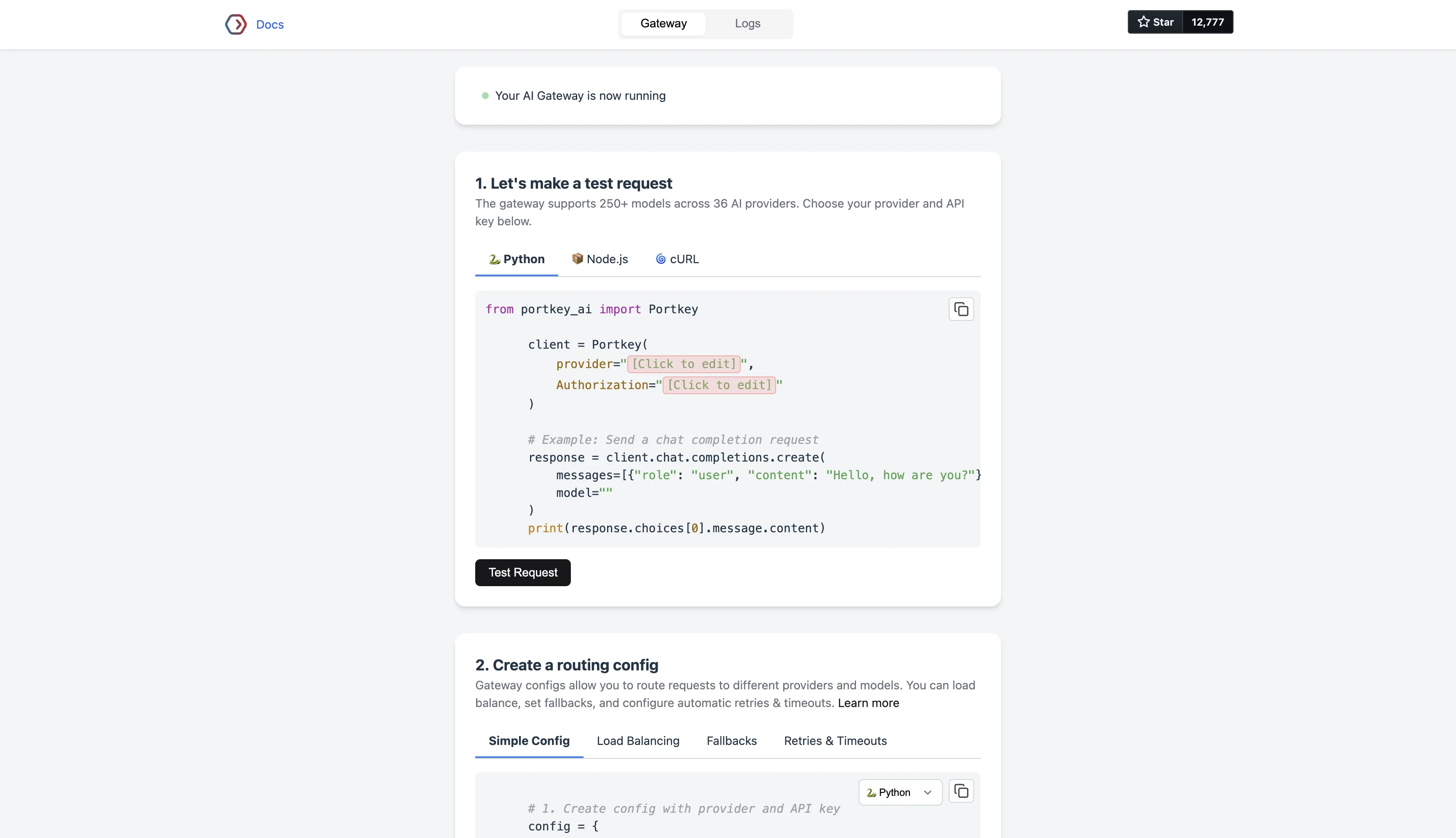Screen dimensions: 1456x838
Task: Click the 'print(response.choices[0].message.content)' code line
Action: [677, 528]
